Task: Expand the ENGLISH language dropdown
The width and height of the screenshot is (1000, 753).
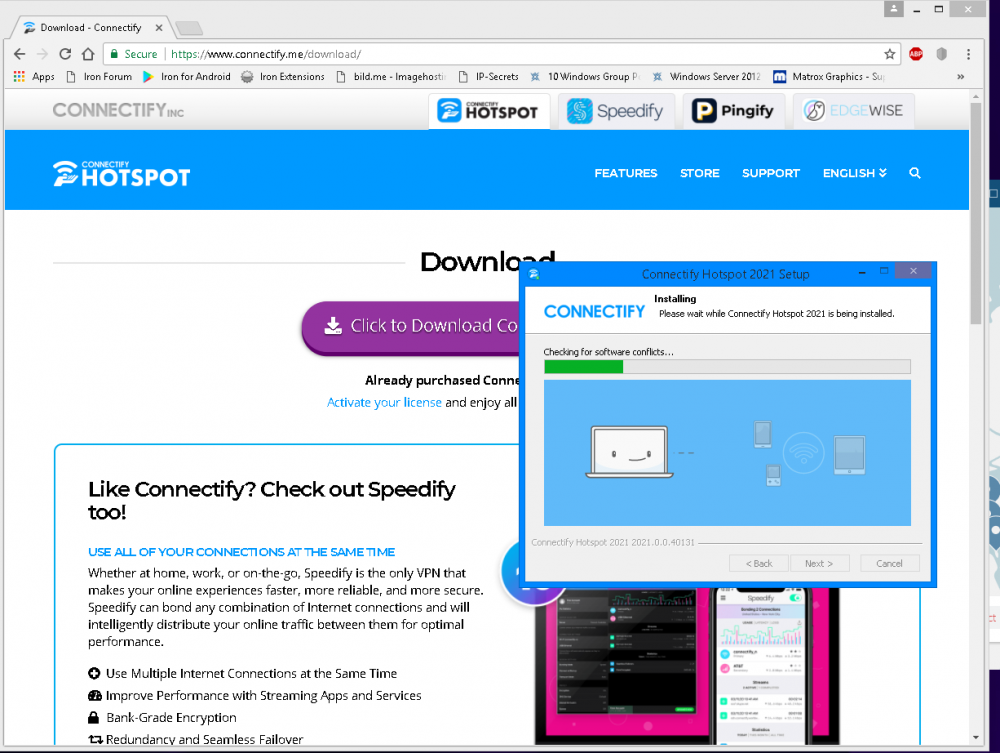Action: [854, 173]
